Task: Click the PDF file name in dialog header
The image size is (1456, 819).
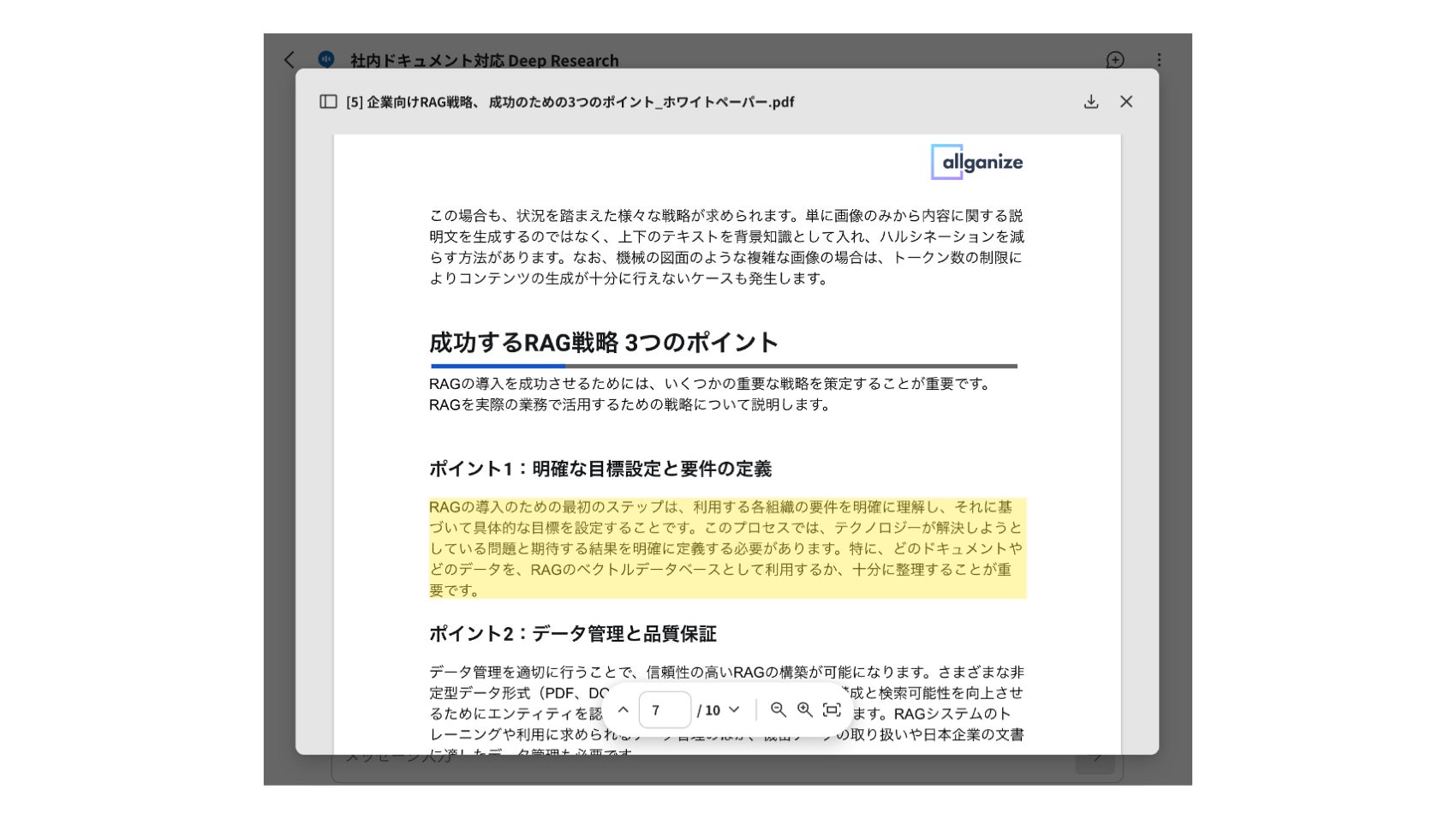Action: click(x=570, y=102)
